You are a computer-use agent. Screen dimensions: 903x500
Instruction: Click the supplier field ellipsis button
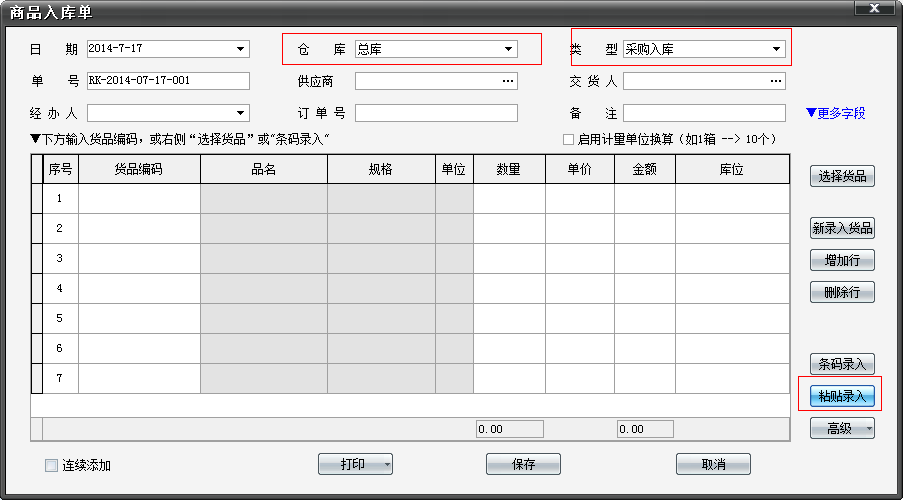[508, 81]
